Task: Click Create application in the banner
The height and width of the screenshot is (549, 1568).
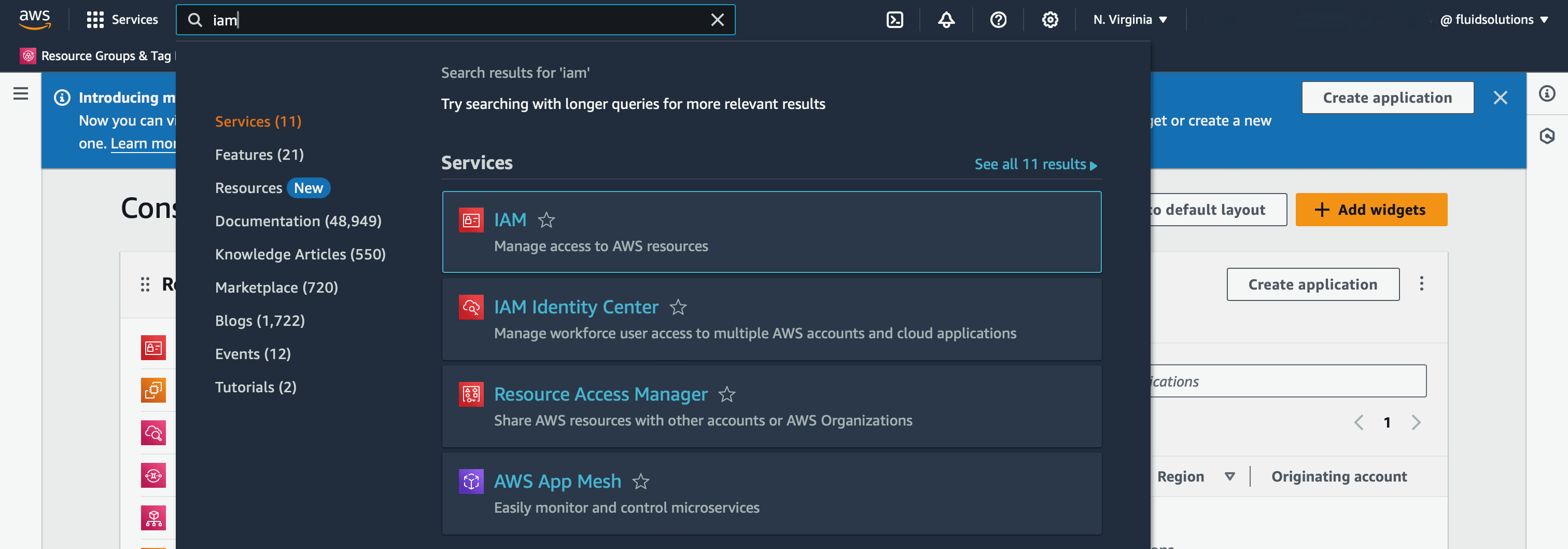Action: (1387, 98)
